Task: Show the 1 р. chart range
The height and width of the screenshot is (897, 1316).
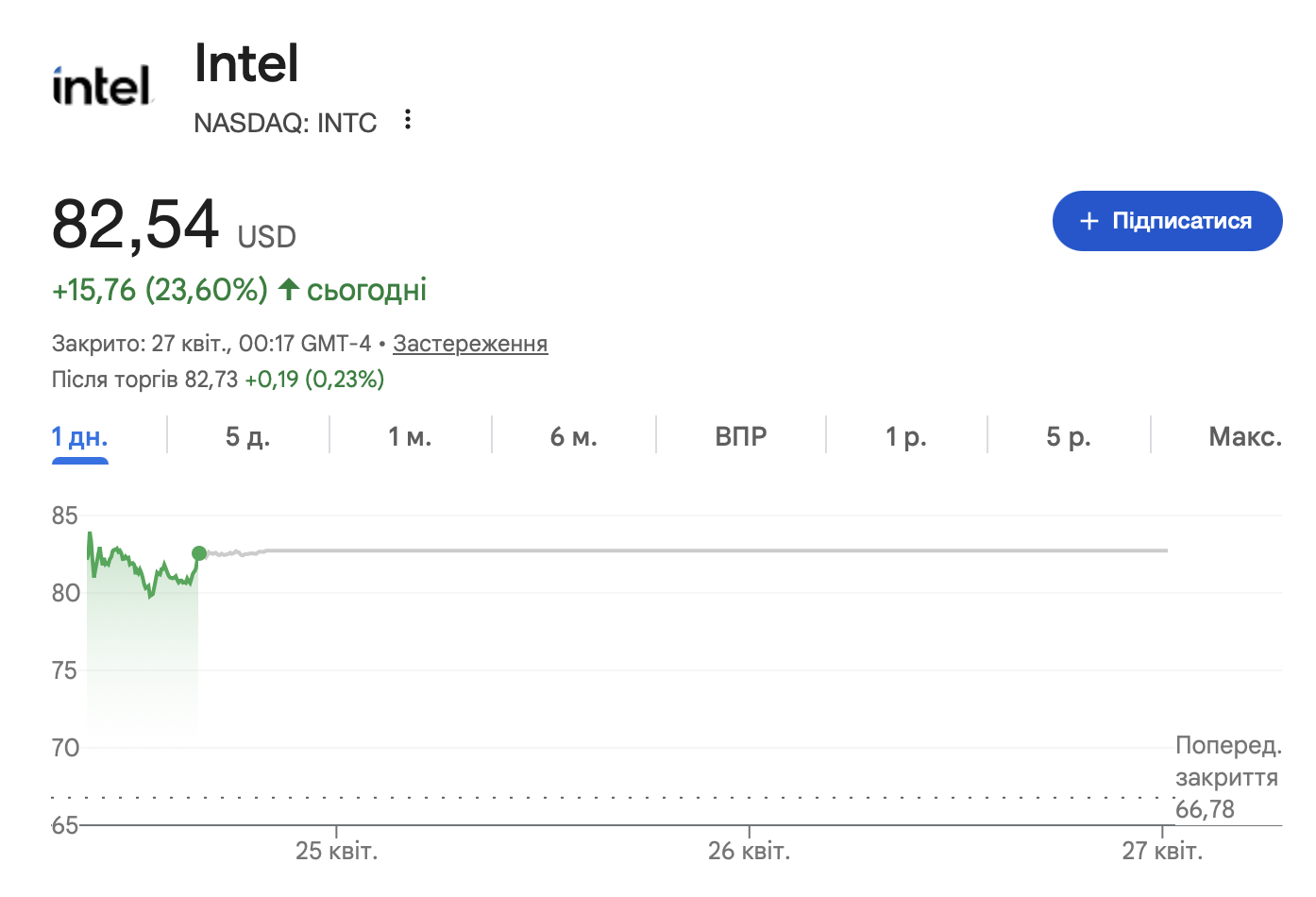Action: click(x=905, y=437)
